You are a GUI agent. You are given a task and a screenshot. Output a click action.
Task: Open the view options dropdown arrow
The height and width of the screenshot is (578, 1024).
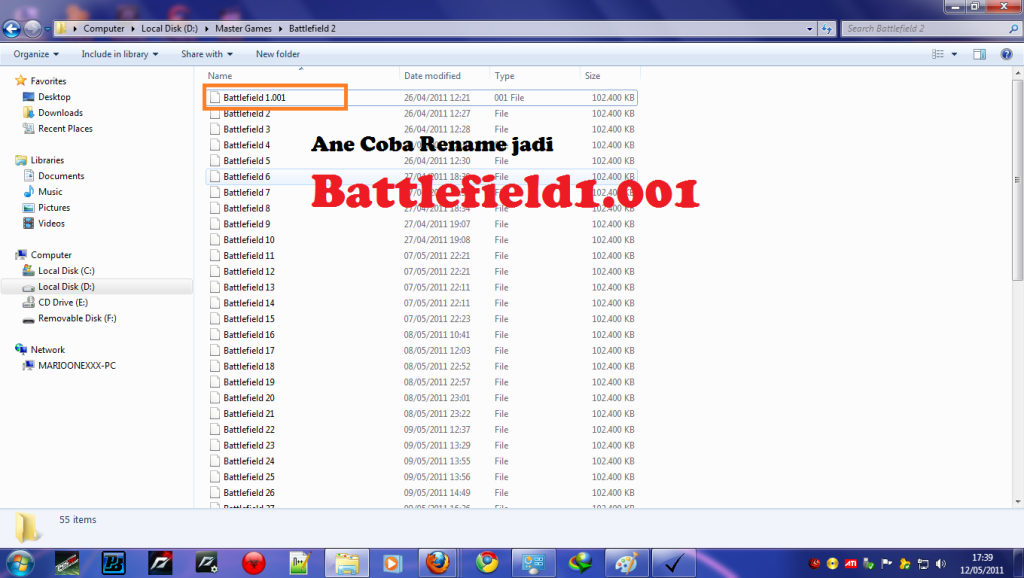click(x=954, y=54)
